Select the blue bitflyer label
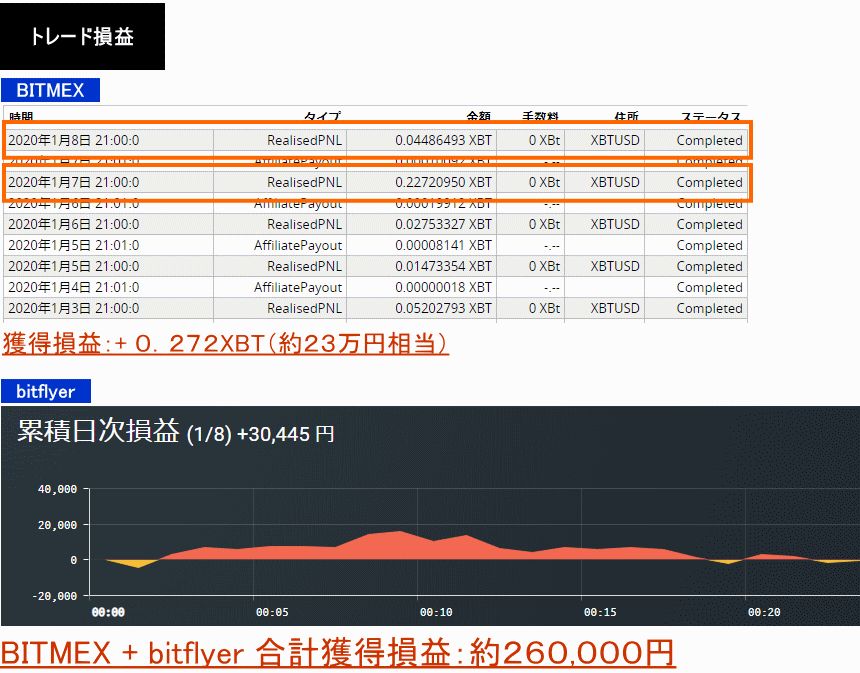 pyautogui.click(x=46, y=391)
